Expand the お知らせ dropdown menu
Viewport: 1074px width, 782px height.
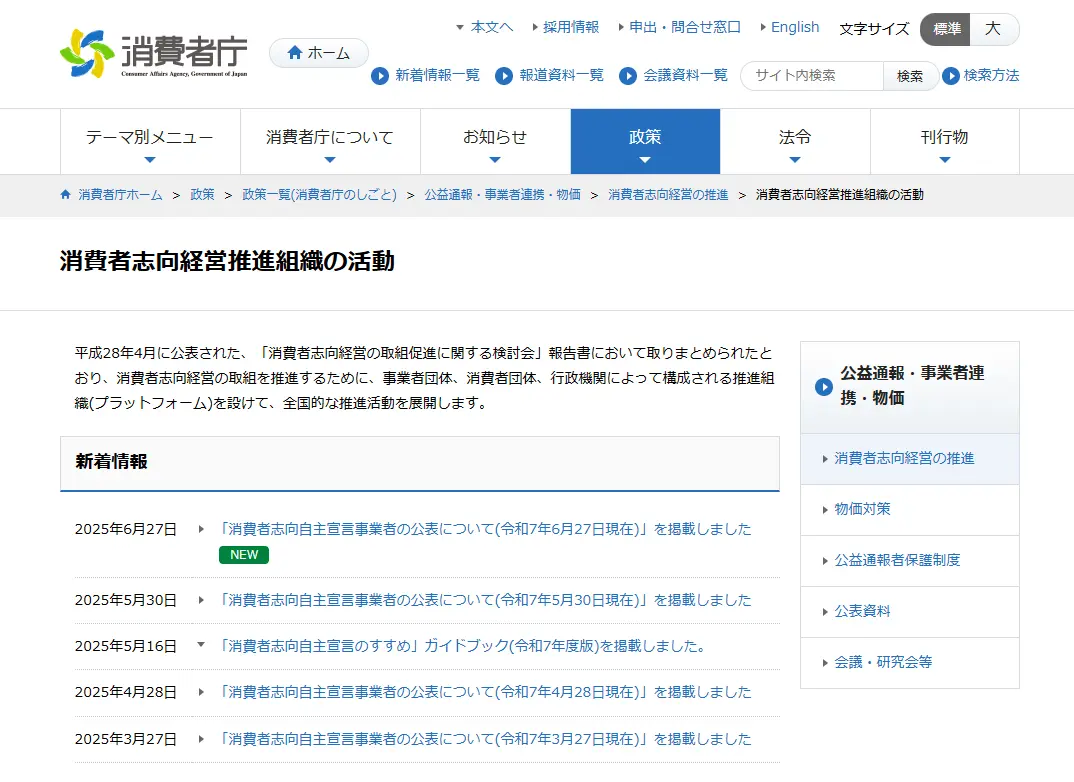495,142
